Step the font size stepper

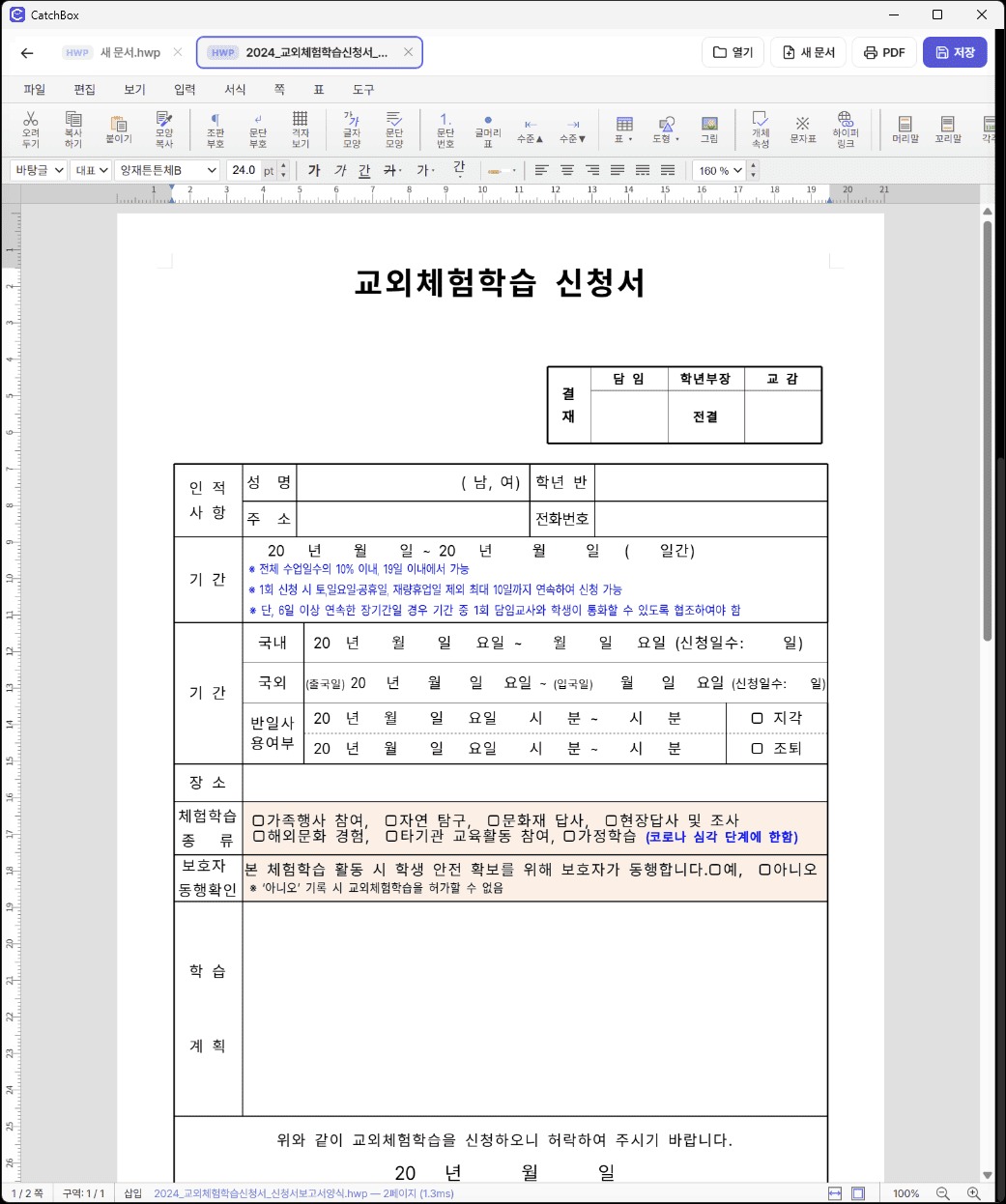tap(283, 170)
